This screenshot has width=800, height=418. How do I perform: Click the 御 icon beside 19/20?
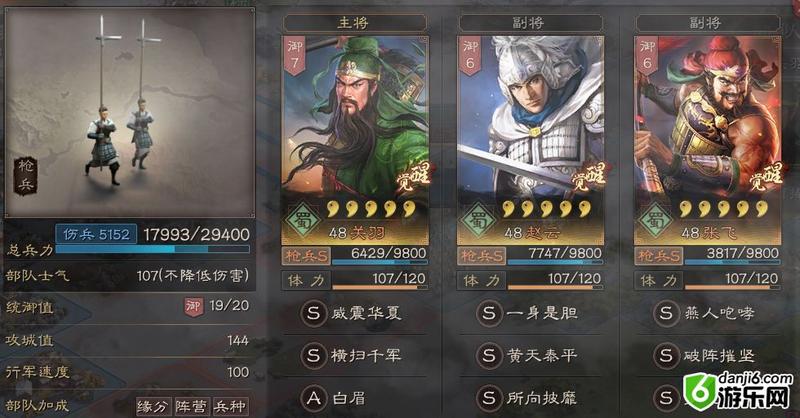click(x=193, y=306)
